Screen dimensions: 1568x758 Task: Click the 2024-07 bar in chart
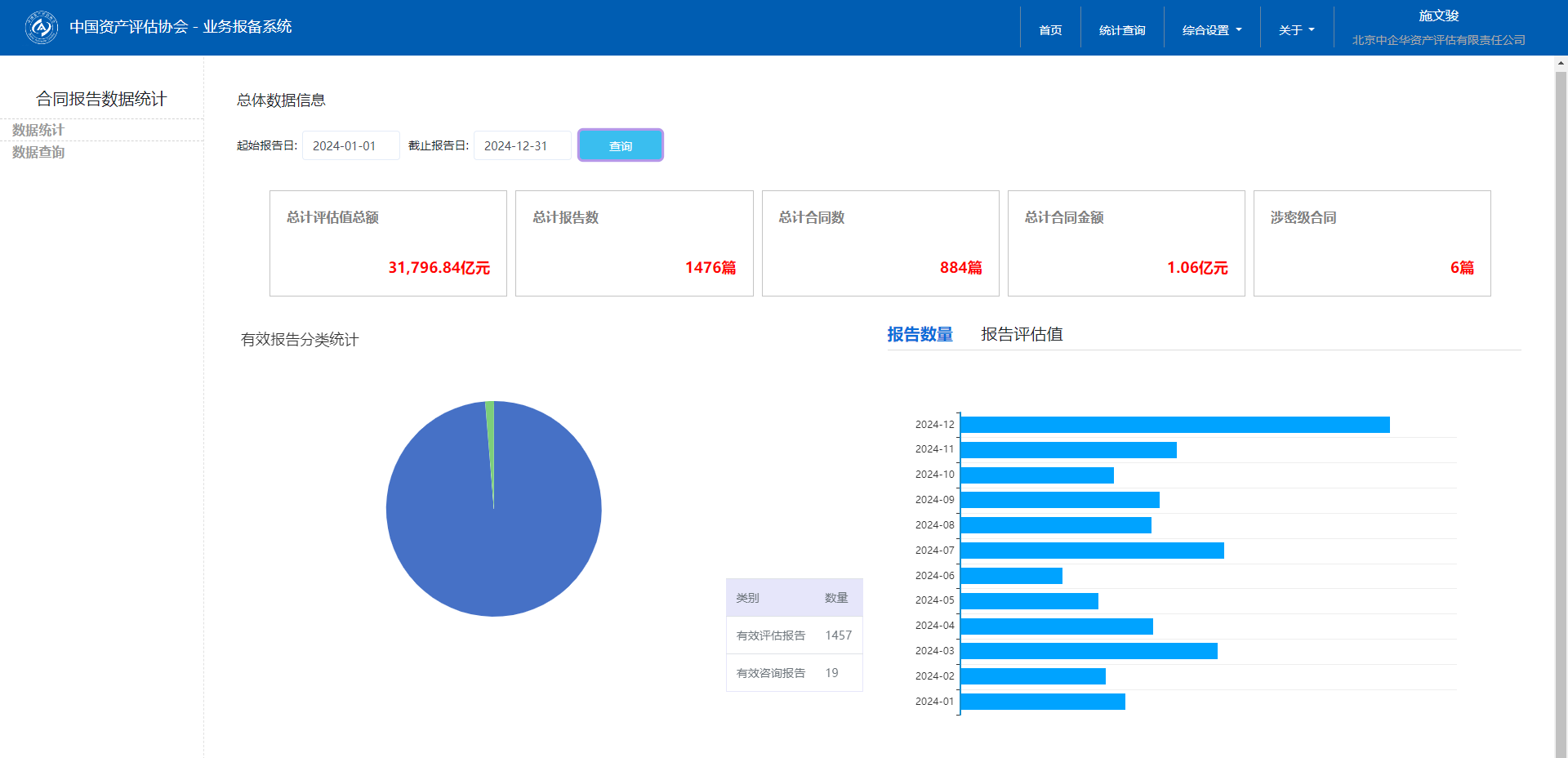click(1091, 551)
